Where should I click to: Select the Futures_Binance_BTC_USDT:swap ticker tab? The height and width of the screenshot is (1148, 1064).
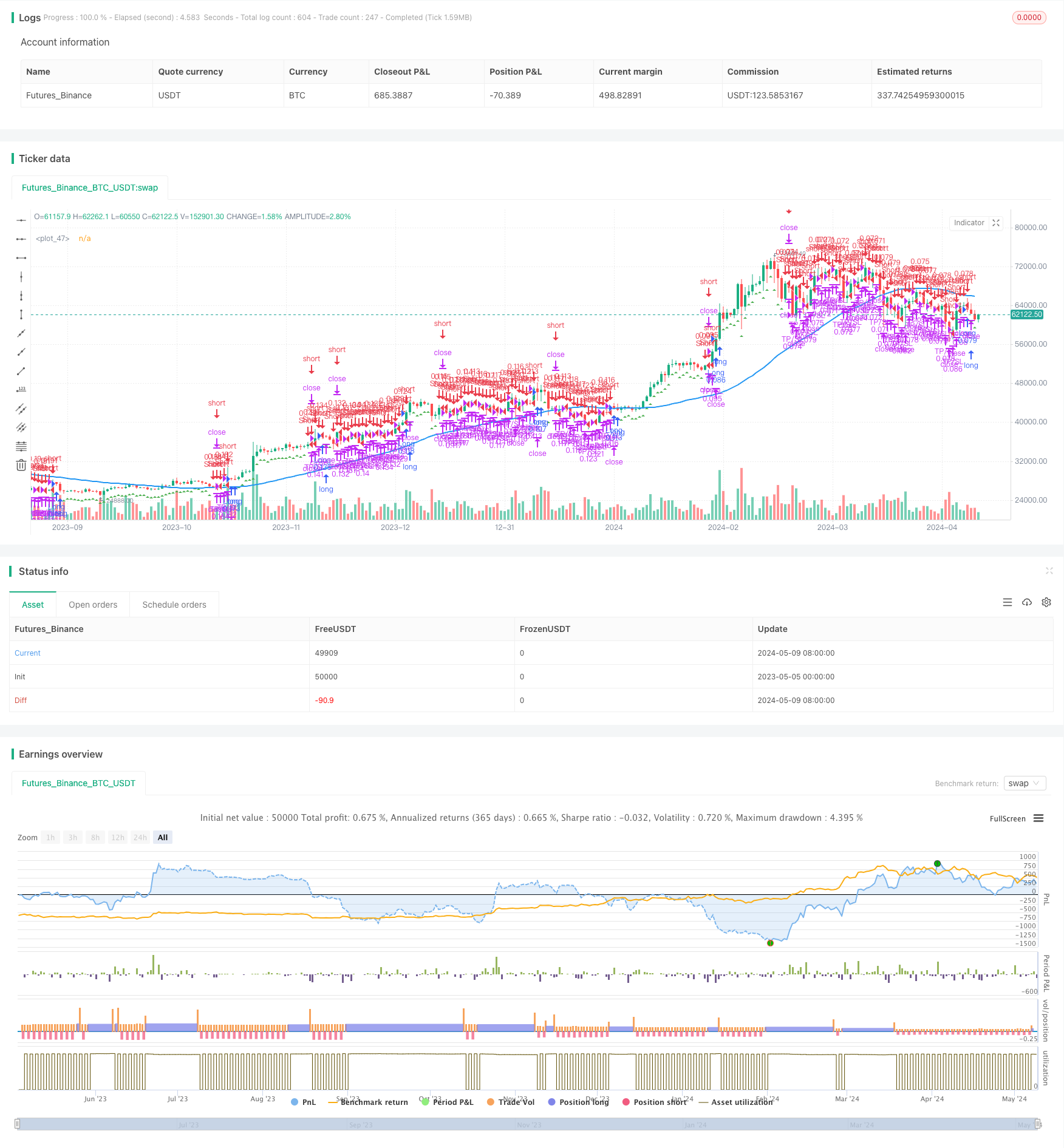(90, 188)
